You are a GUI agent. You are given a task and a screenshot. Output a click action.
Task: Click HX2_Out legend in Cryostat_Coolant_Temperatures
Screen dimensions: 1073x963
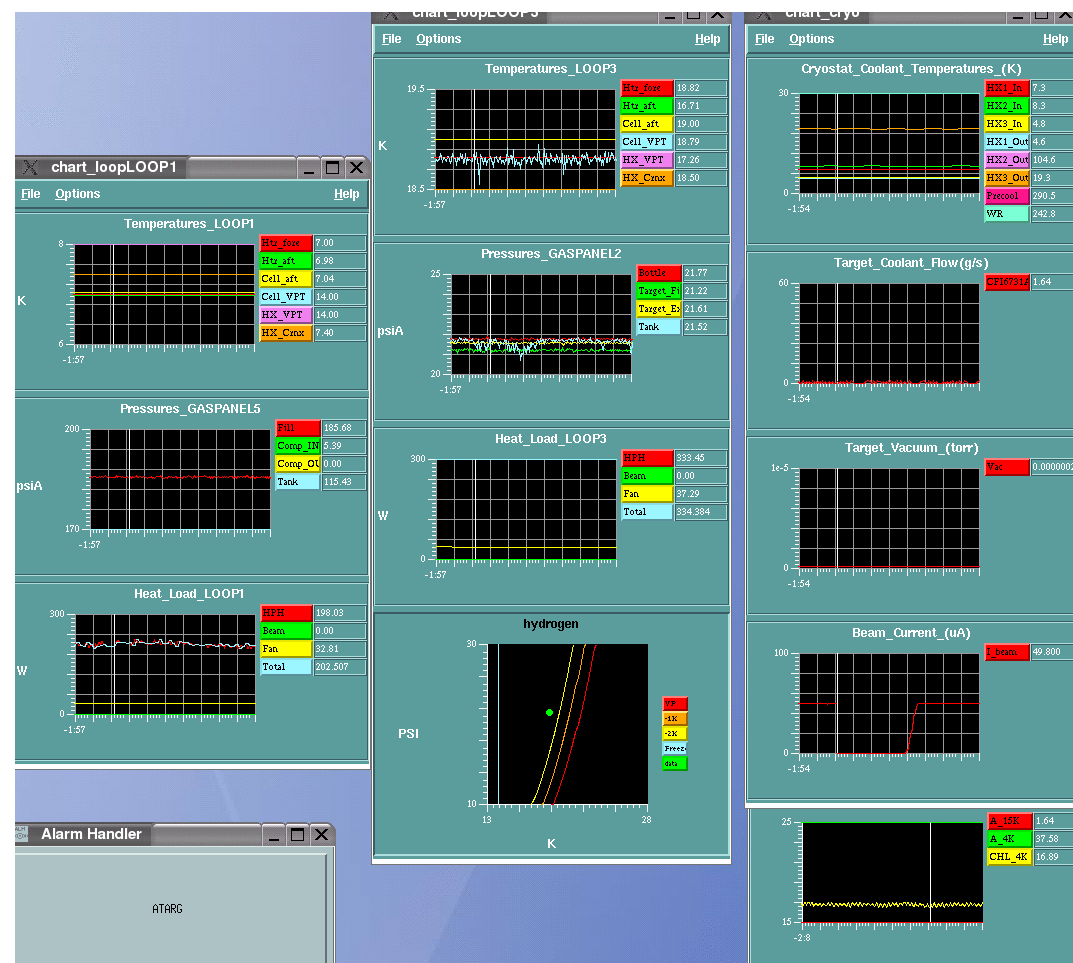click(1007, 159)
